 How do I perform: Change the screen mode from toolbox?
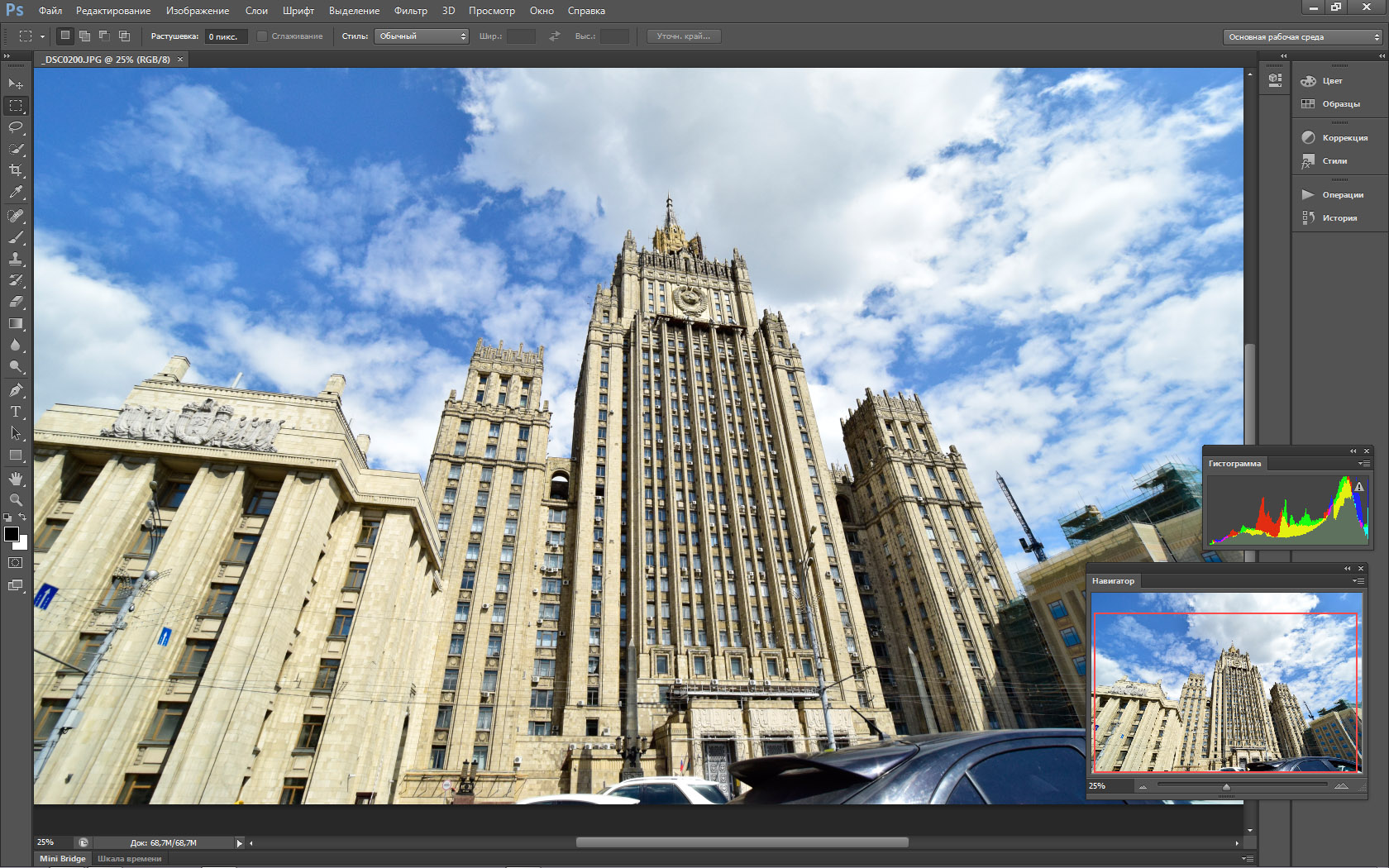pos(16,585)
